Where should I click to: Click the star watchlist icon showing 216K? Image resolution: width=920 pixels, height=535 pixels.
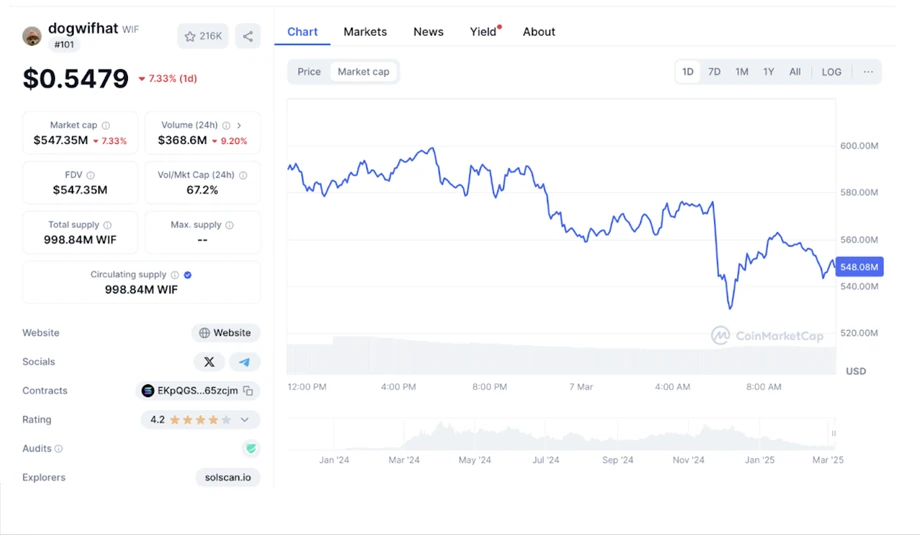click(x=203, y=36)
